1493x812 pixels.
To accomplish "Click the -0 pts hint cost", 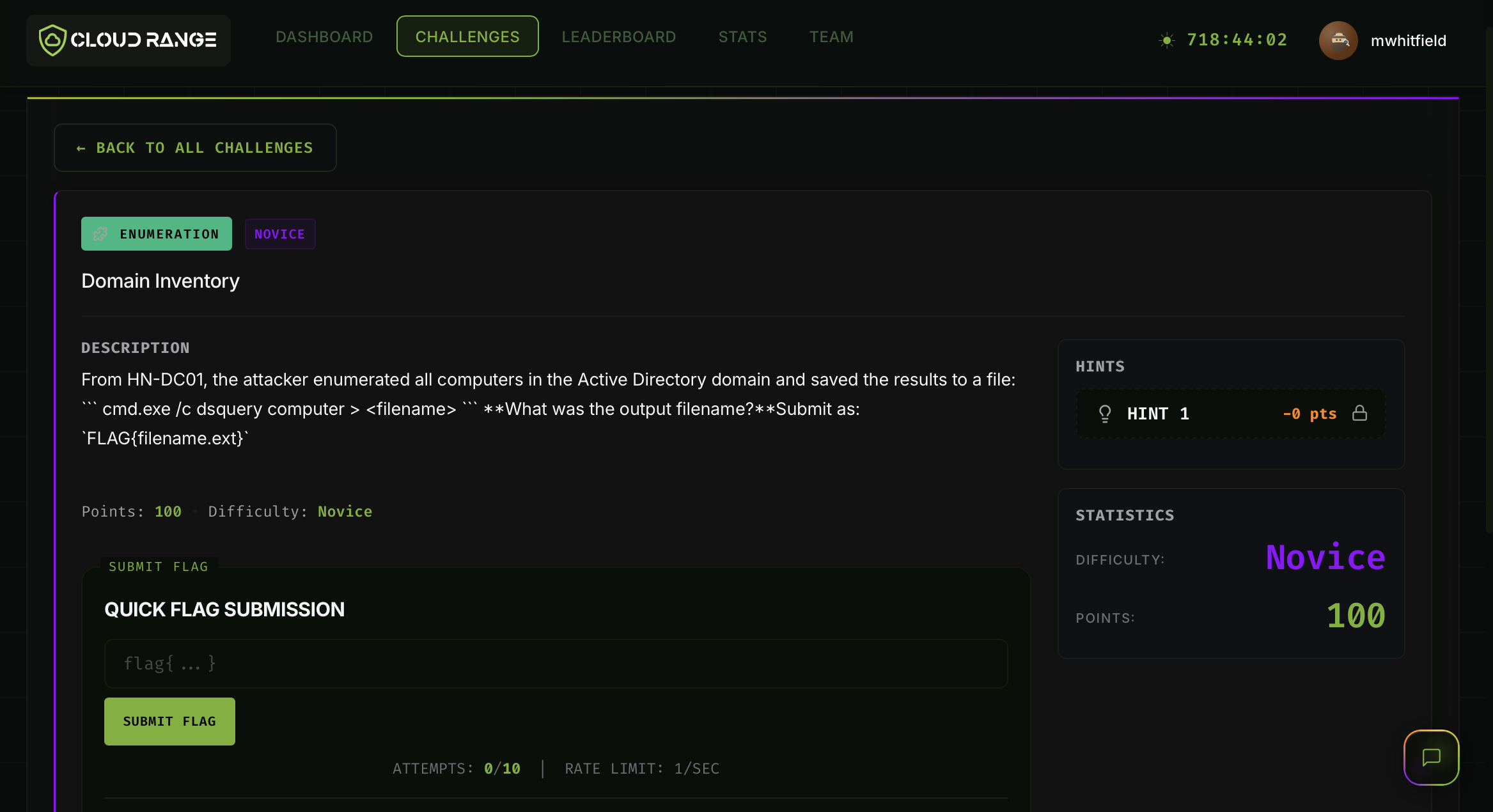I will [1309, 414].
